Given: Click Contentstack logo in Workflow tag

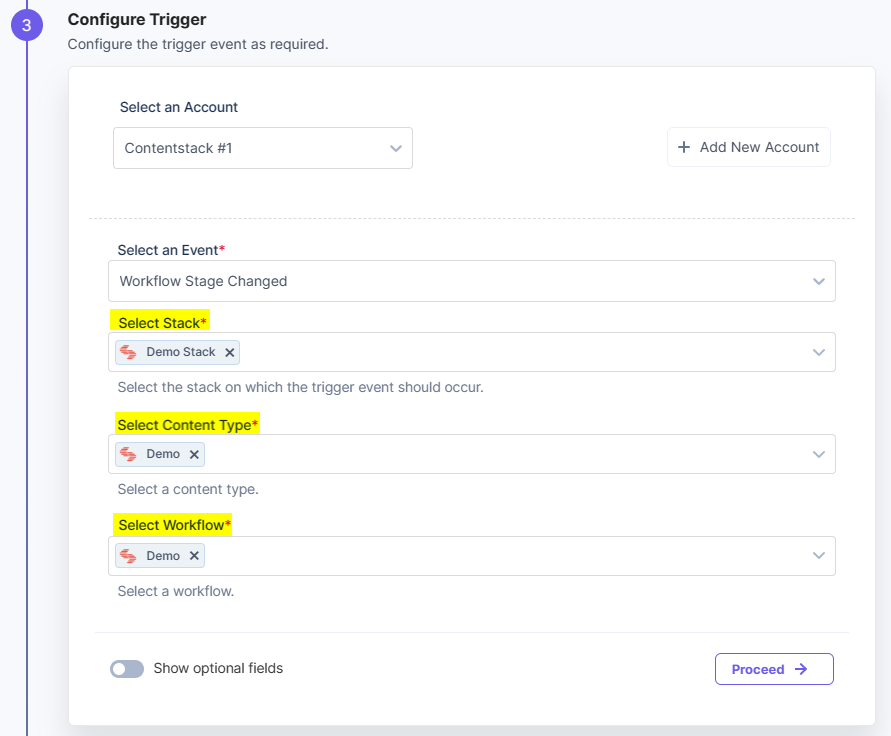Looking at the screenshot, I should click(128, 556).
